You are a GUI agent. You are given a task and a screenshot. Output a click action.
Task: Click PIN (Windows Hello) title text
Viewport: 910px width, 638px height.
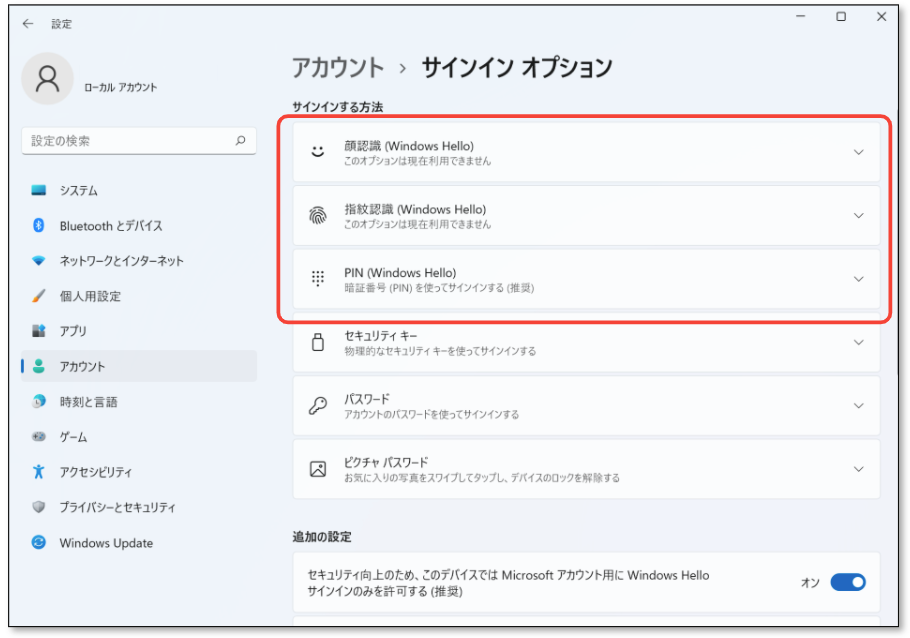(x=400, y=272)
